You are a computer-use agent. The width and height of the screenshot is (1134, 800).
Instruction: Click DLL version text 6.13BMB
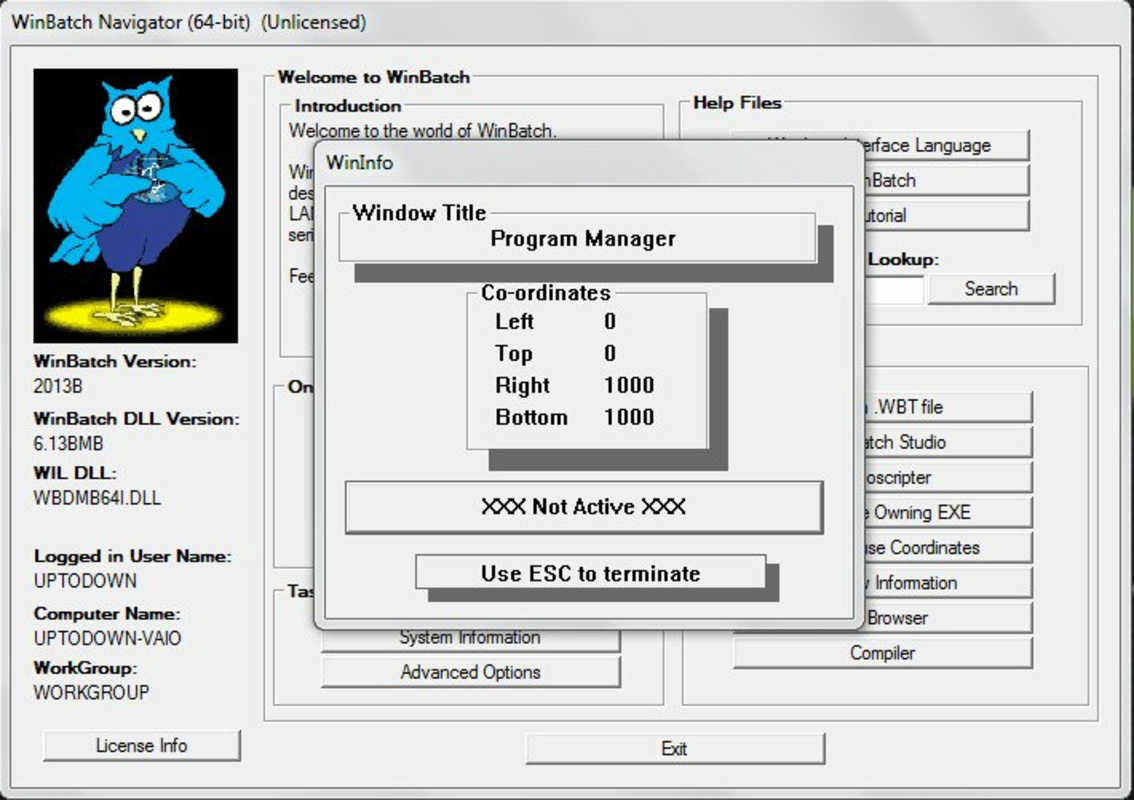68,443
